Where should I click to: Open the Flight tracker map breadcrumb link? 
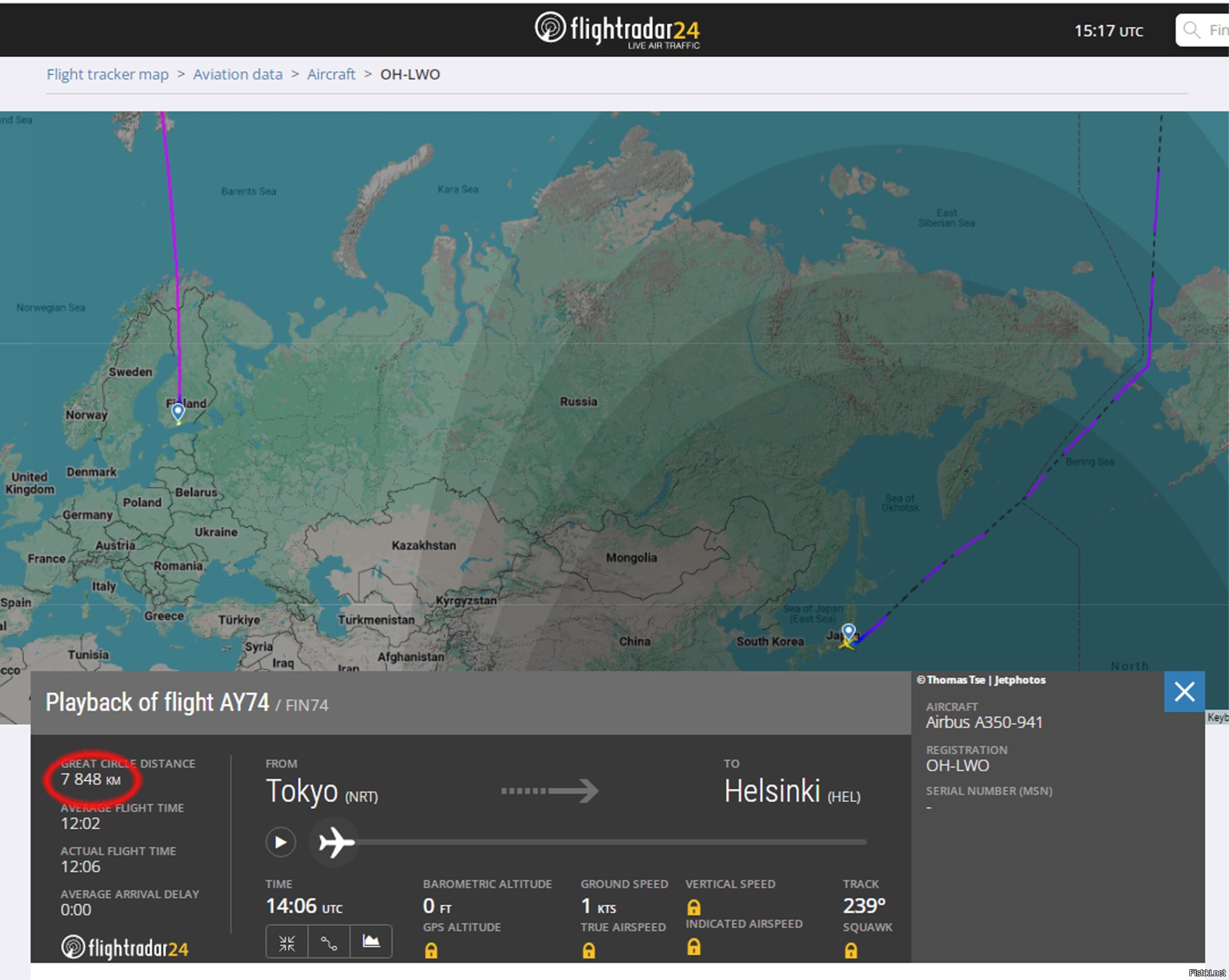[x=107, y=74]
